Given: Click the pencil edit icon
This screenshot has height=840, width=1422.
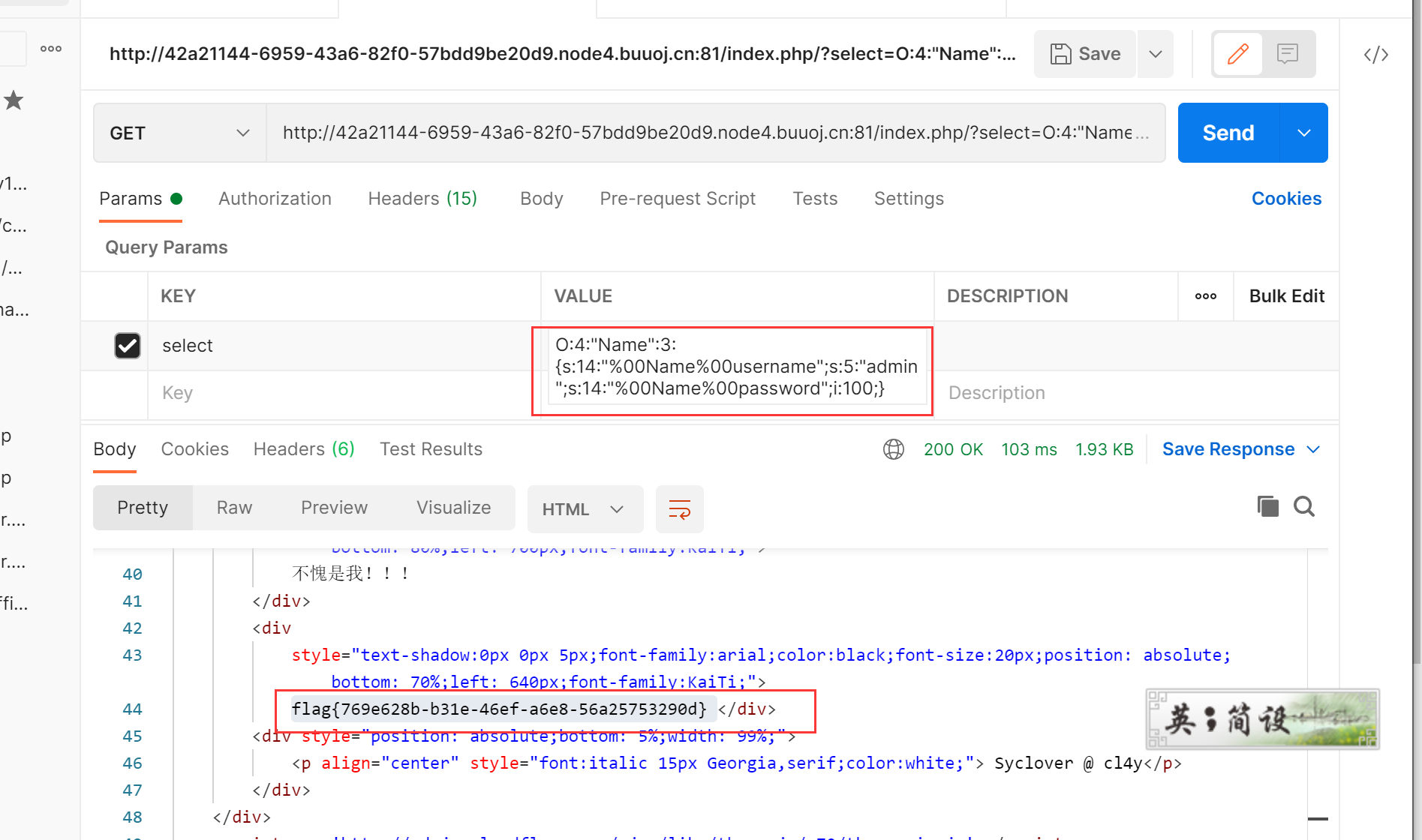Looking at the screenshot, I should pos(1237,54).
